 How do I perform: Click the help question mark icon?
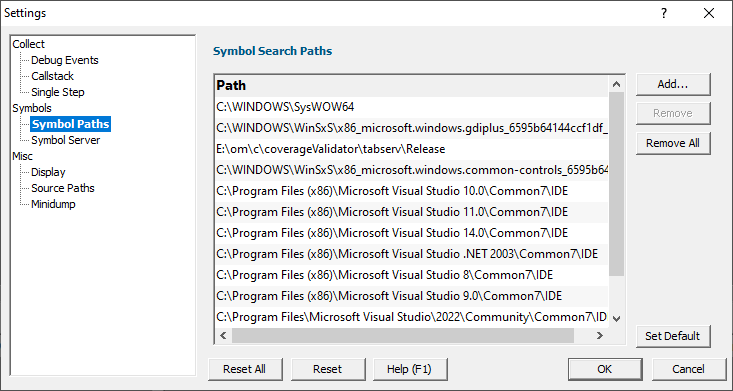point(664,13)
